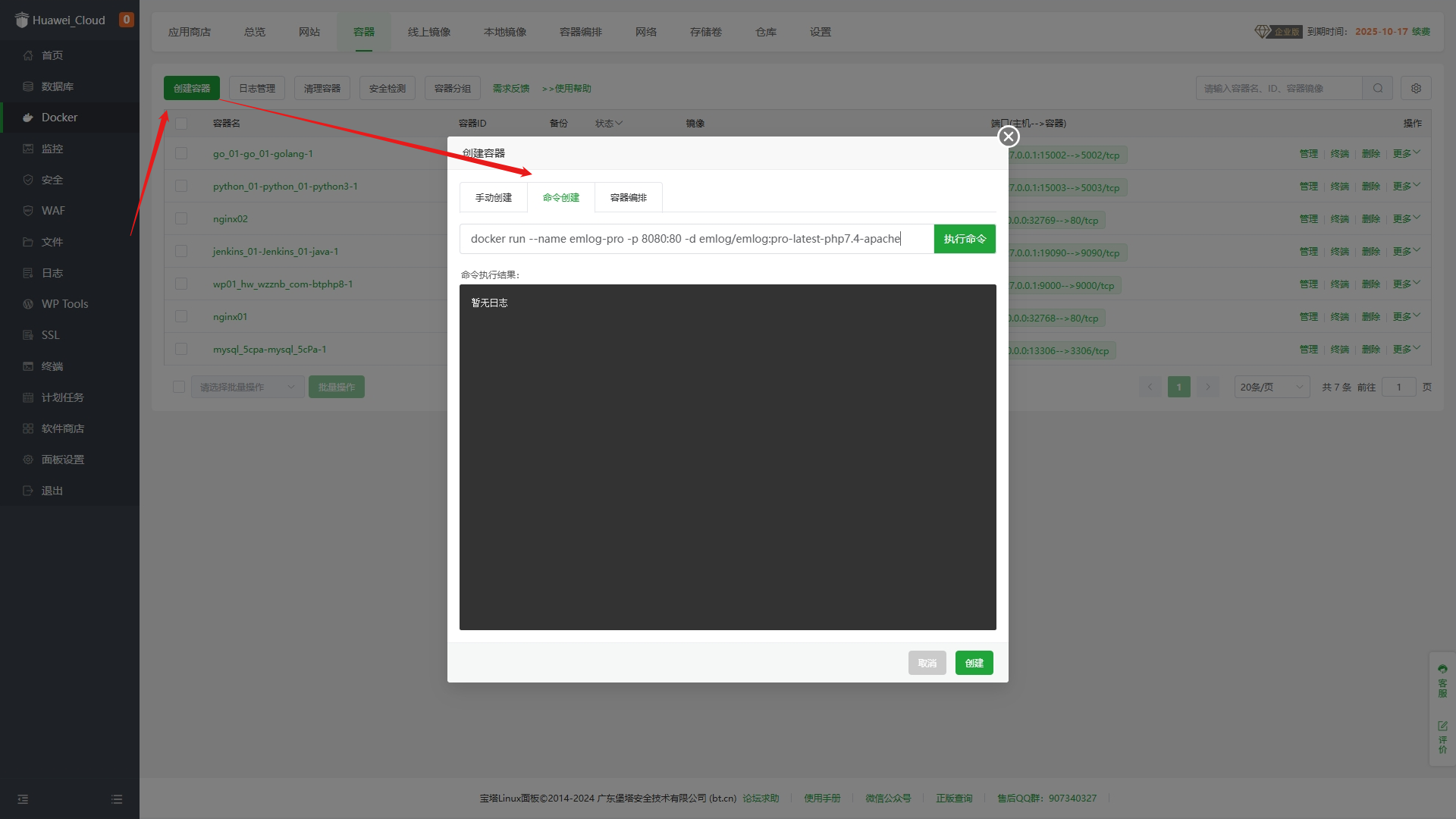
Task: Check the box for nginx01
Action: pyautogui.click(x=181, y=316)
